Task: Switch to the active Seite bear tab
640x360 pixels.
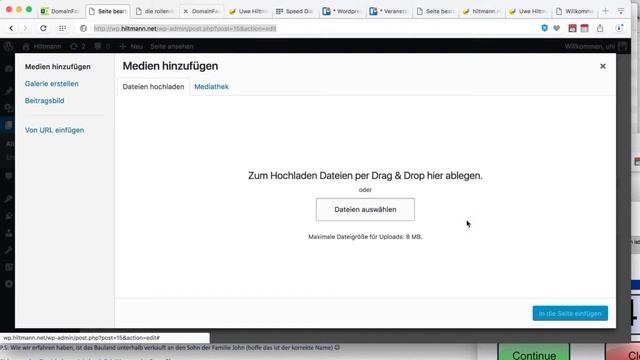Action: 108,11
